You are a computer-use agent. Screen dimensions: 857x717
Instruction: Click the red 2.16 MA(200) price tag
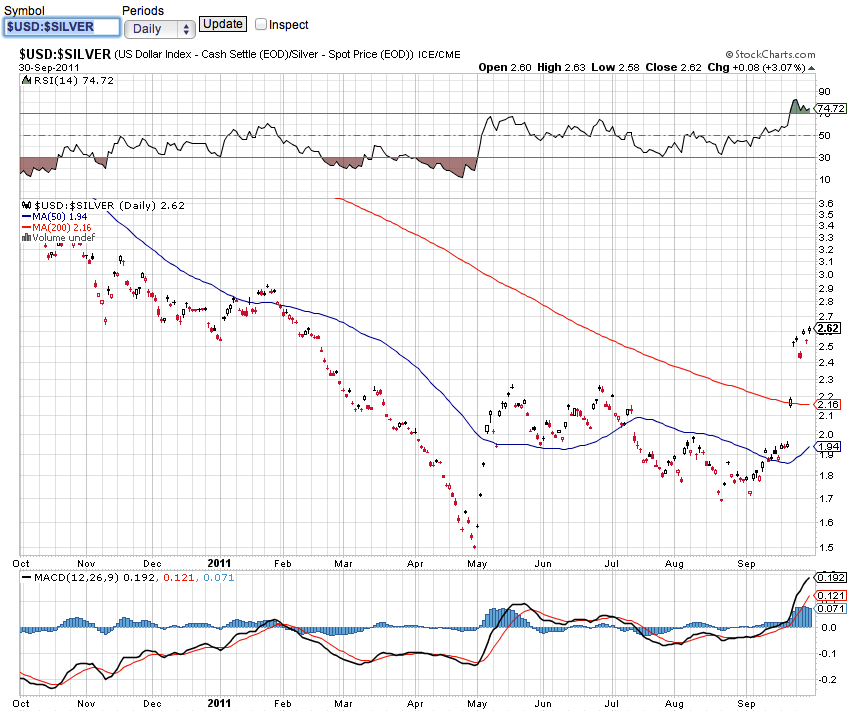coord(828,404)
